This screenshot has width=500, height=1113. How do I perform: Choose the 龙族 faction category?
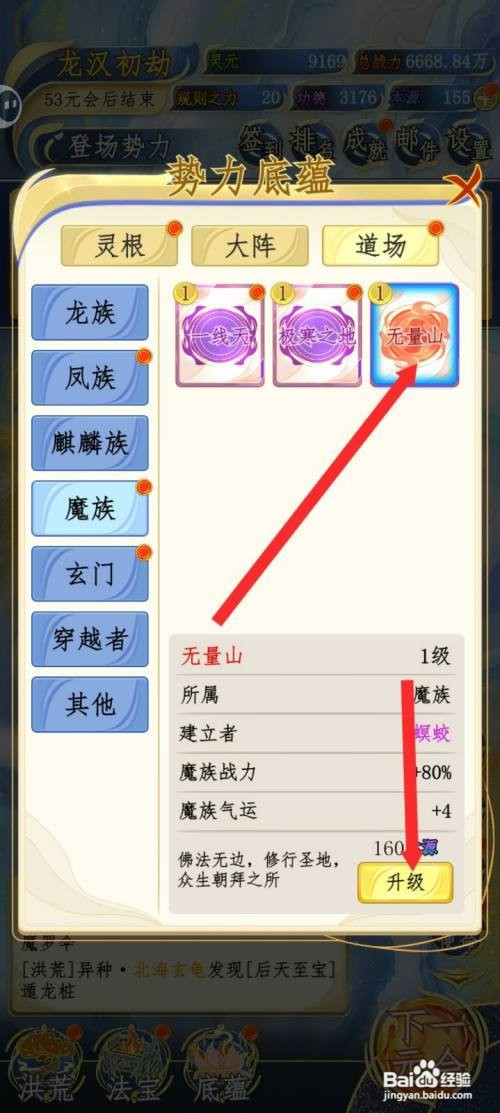point(90,312)
